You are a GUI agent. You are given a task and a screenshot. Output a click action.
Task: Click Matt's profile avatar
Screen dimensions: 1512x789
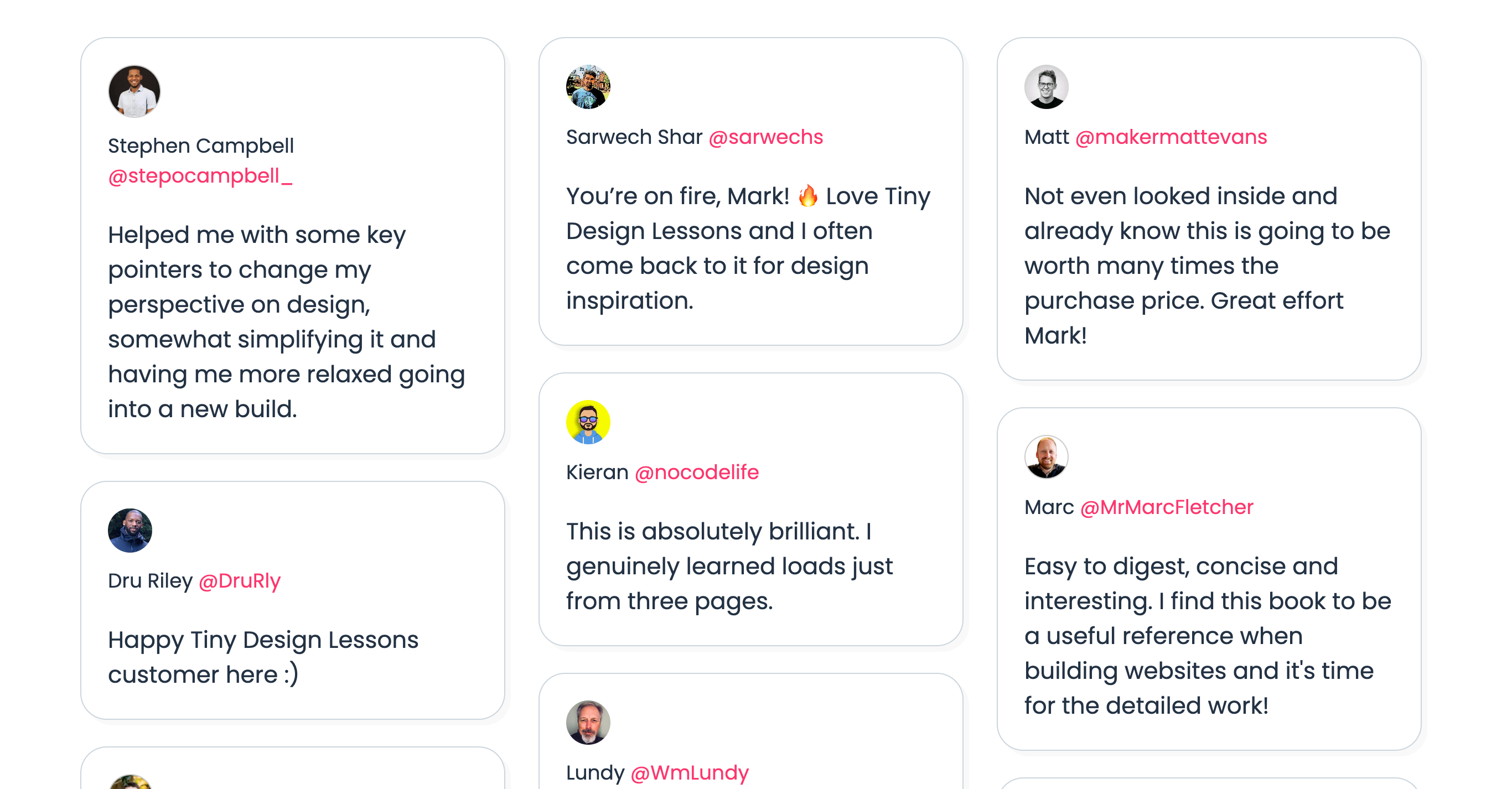point(1046,87)
